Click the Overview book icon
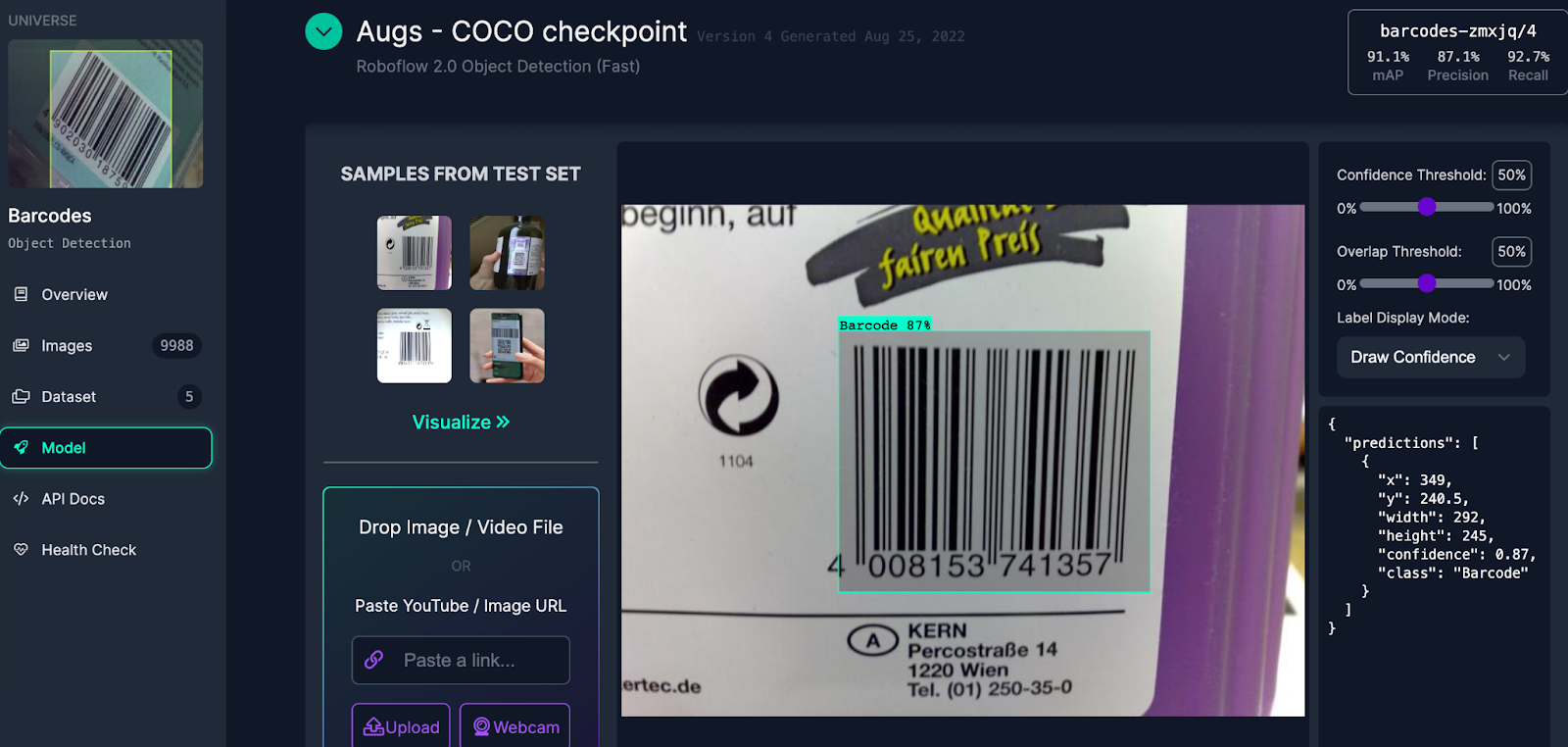Viewport: 1568px width, 747px height. pos(21,294)
